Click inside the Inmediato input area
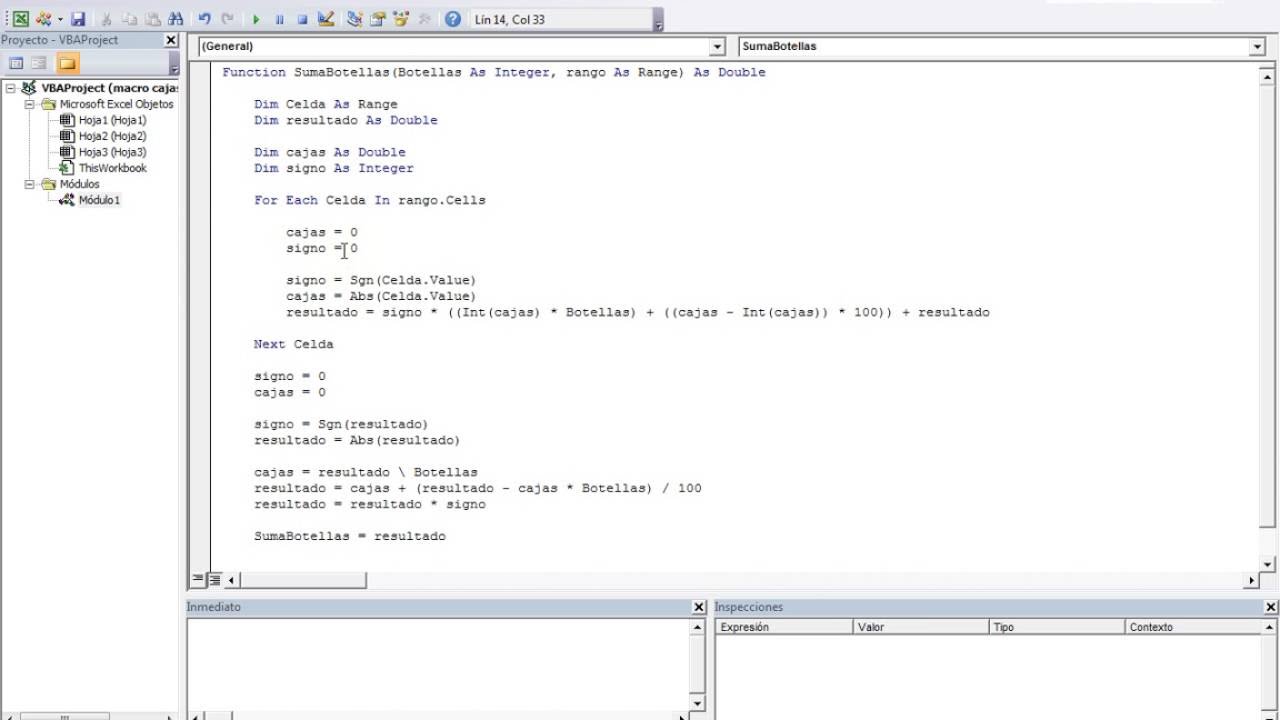 pyautogui.click(x=438, y=665)
